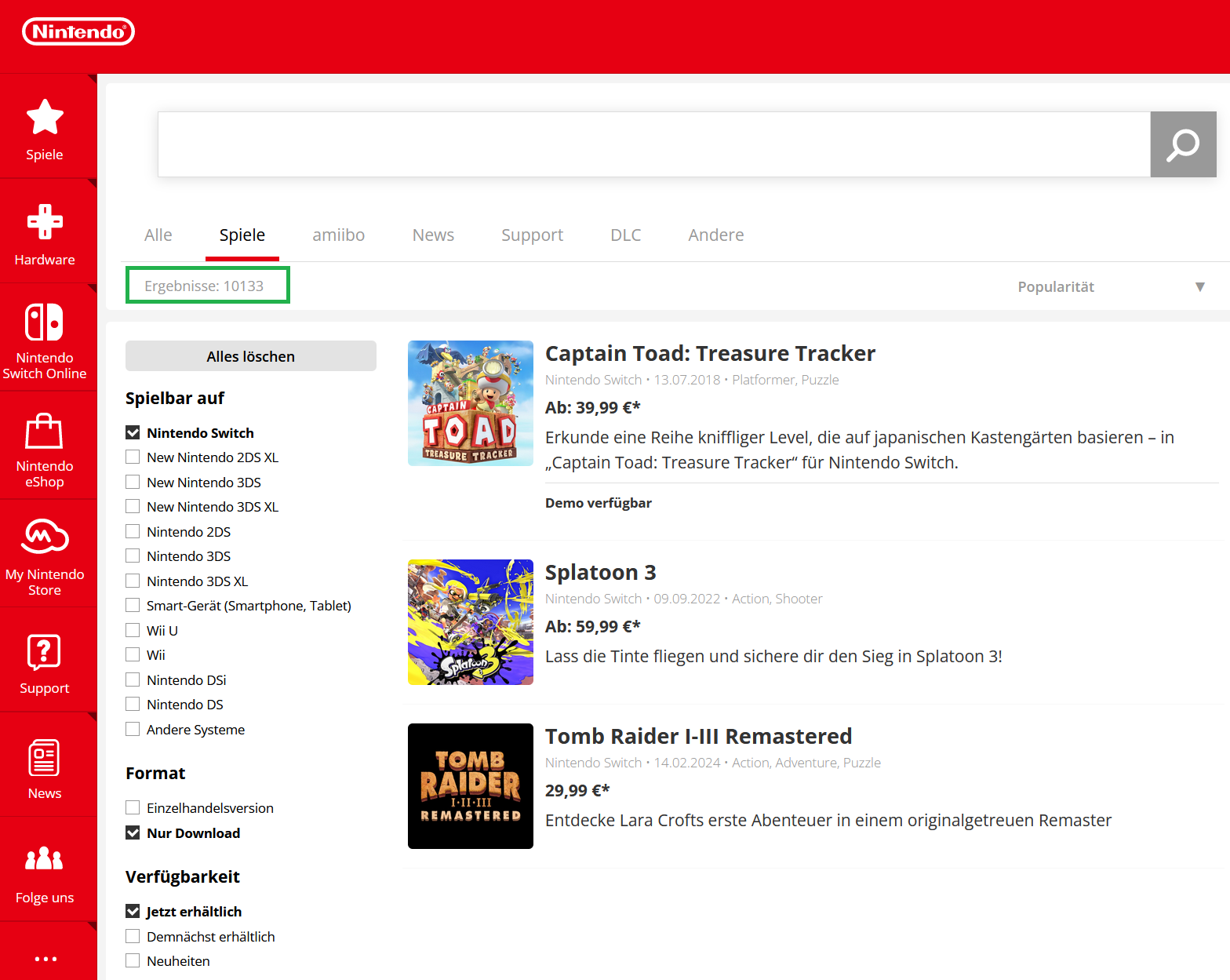The width and height of the screenshot is (1230, 980).
Task: Open Support question mark icon in sidebar
Action: [x=45, y=651]
